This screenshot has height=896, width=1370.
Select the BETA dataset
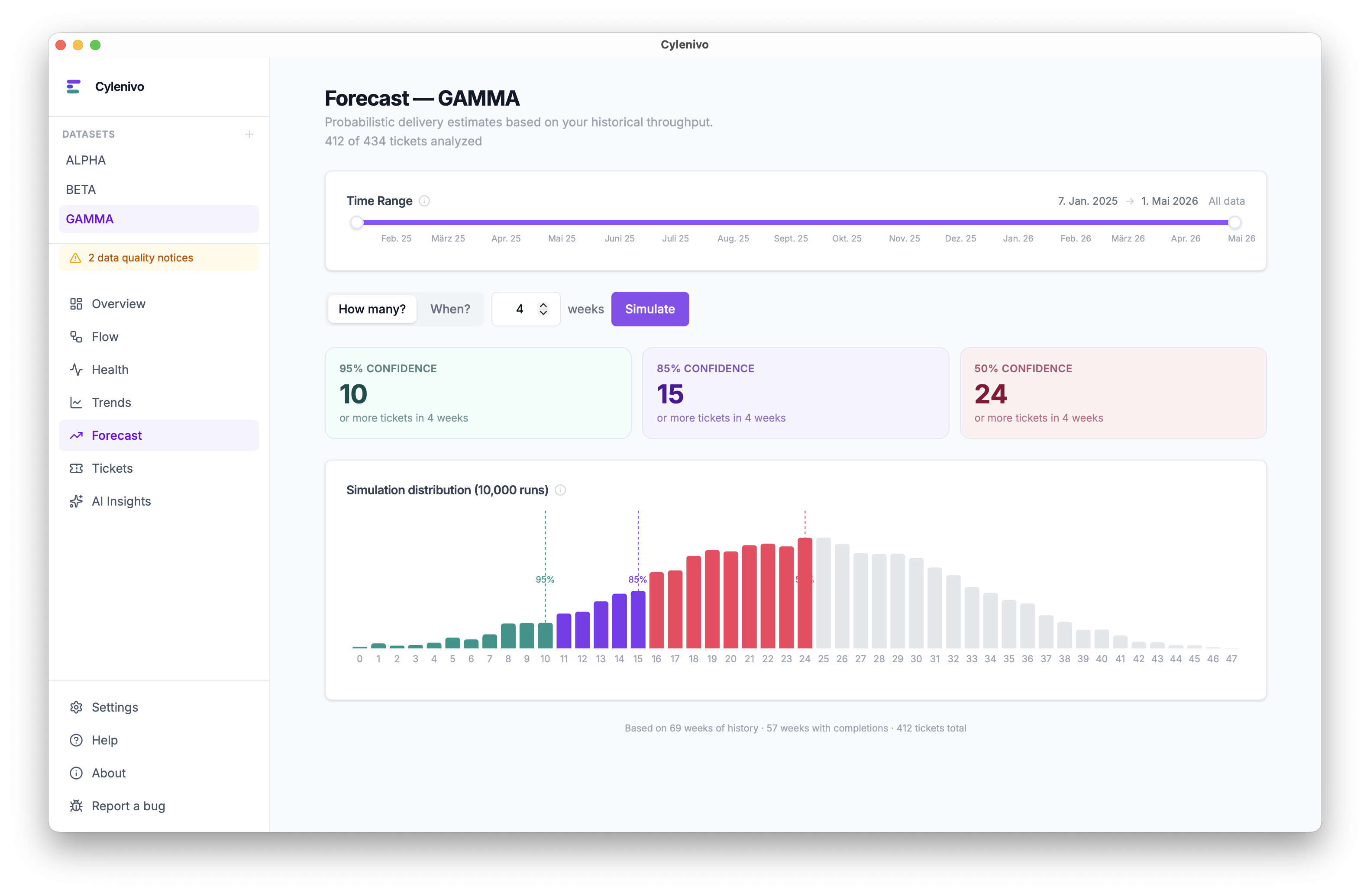tap(81, 189)
